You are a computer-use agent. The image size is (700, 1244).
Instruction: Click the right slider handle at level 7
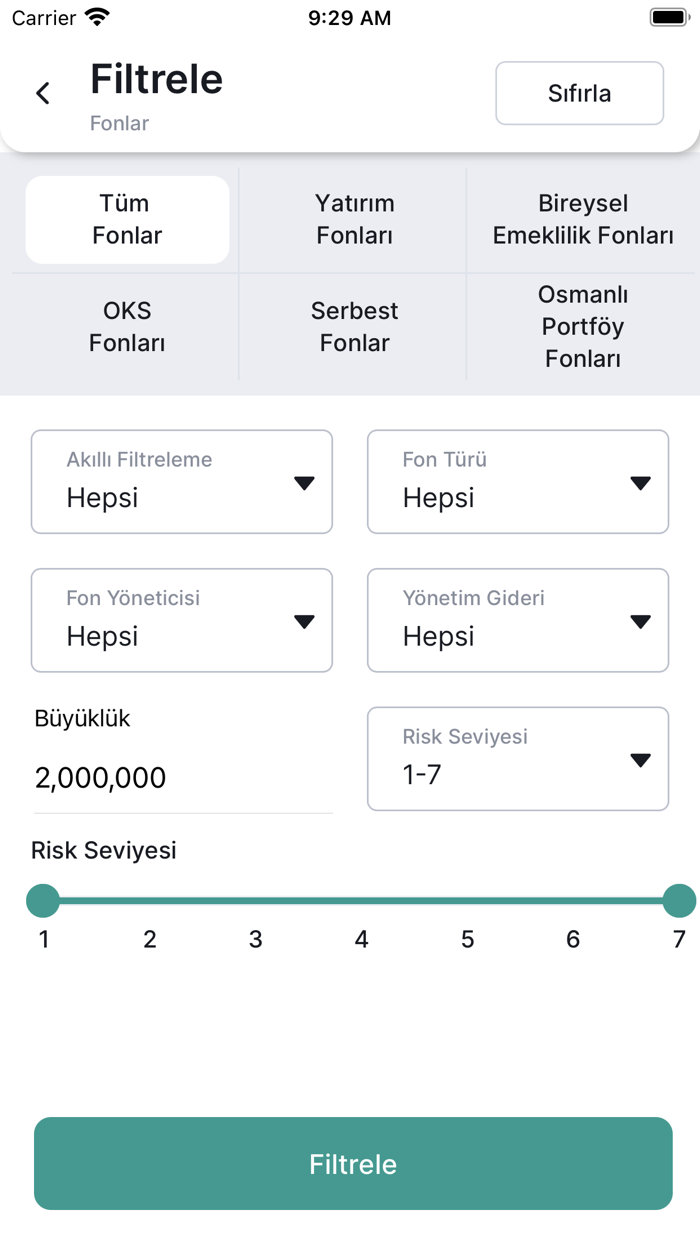pyautogui.click(x=679, y=900)
